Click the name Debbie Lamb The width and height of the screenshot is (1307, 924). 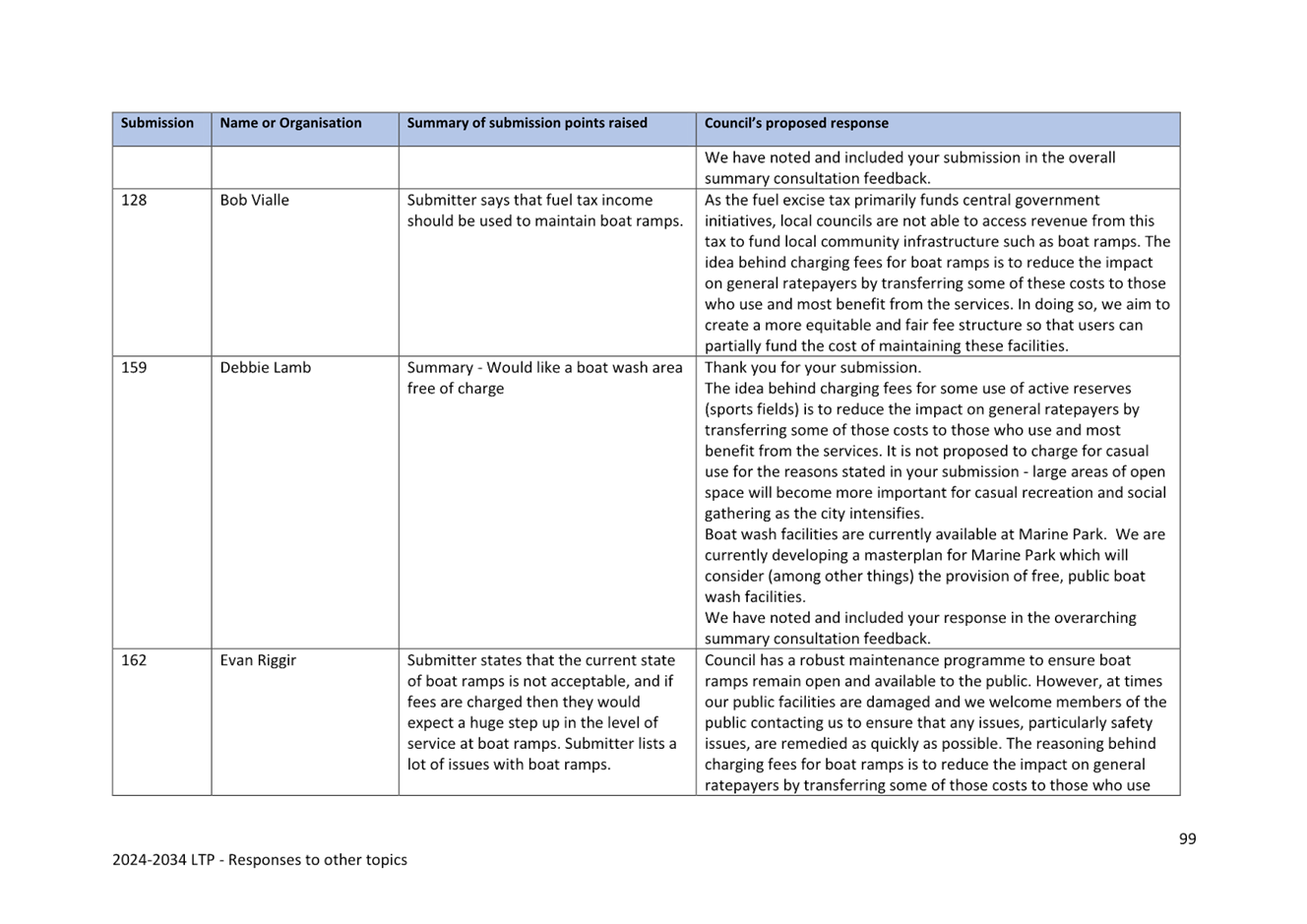tap(266, 367)
